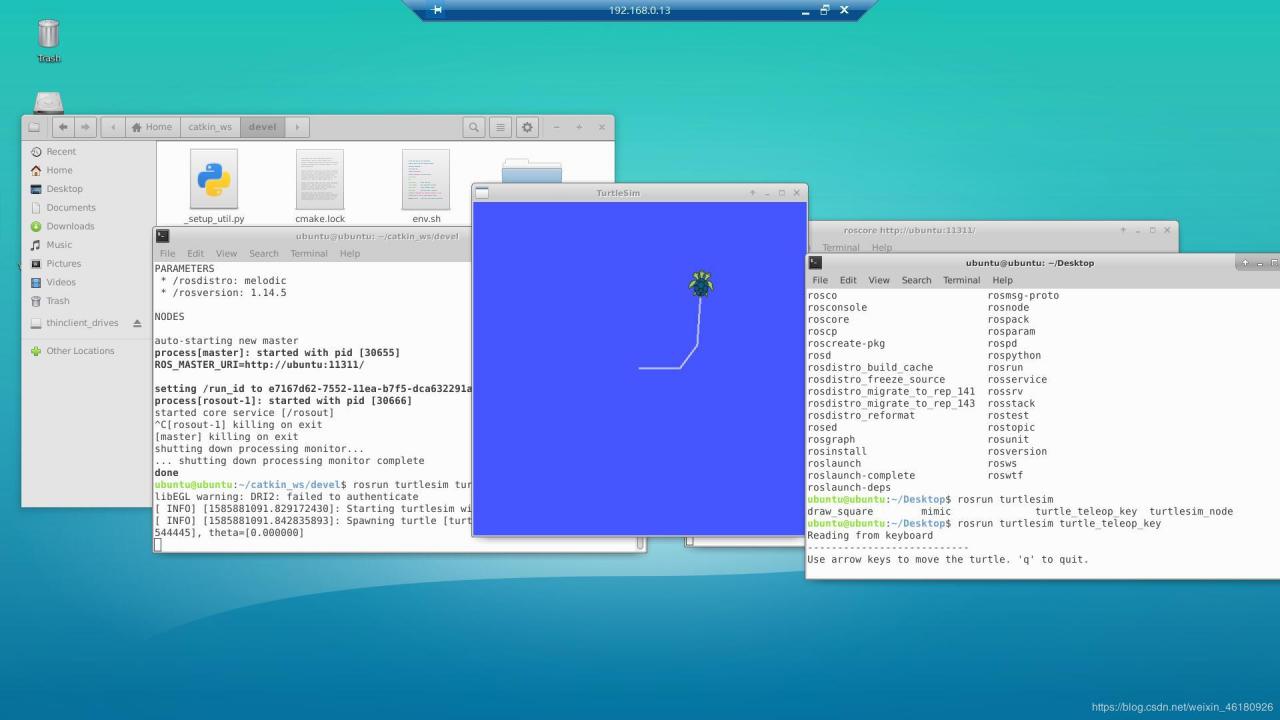Viewport: 1280px width, 720px height.
Task: Click the turtle in TurtleSim
Action: point(701,284)
